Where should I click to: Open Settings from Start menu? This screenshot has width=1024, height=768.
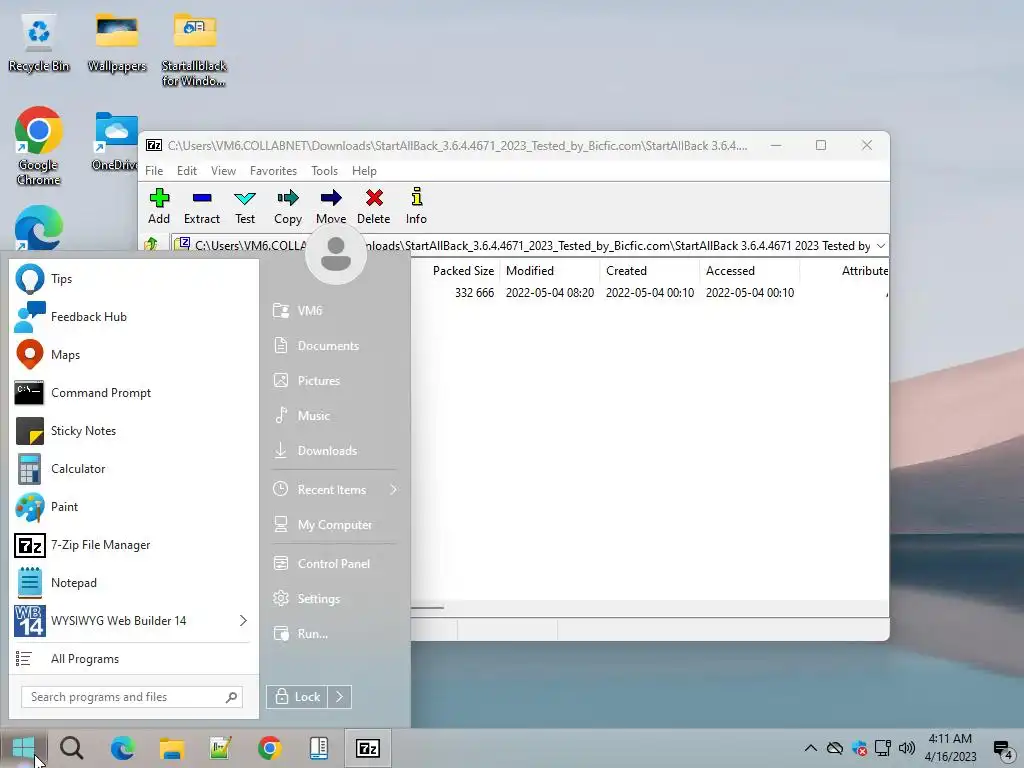pyautogui.click(x=334, y=599)
